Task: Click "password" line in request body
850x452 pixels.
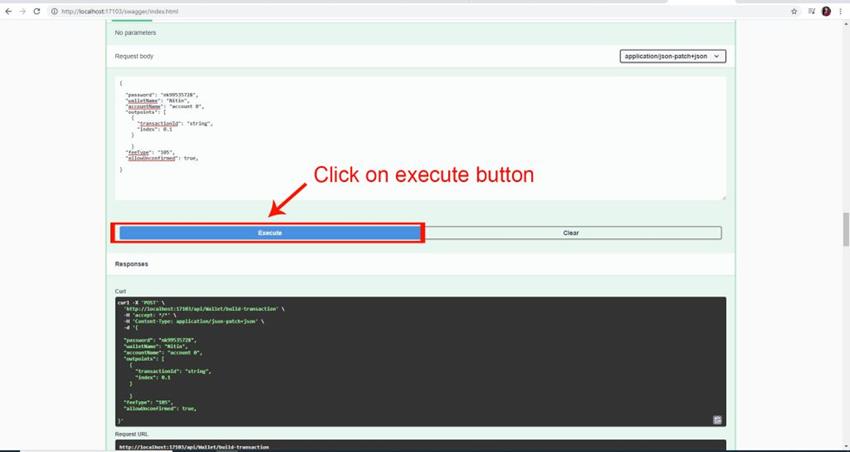Action: 162,95
